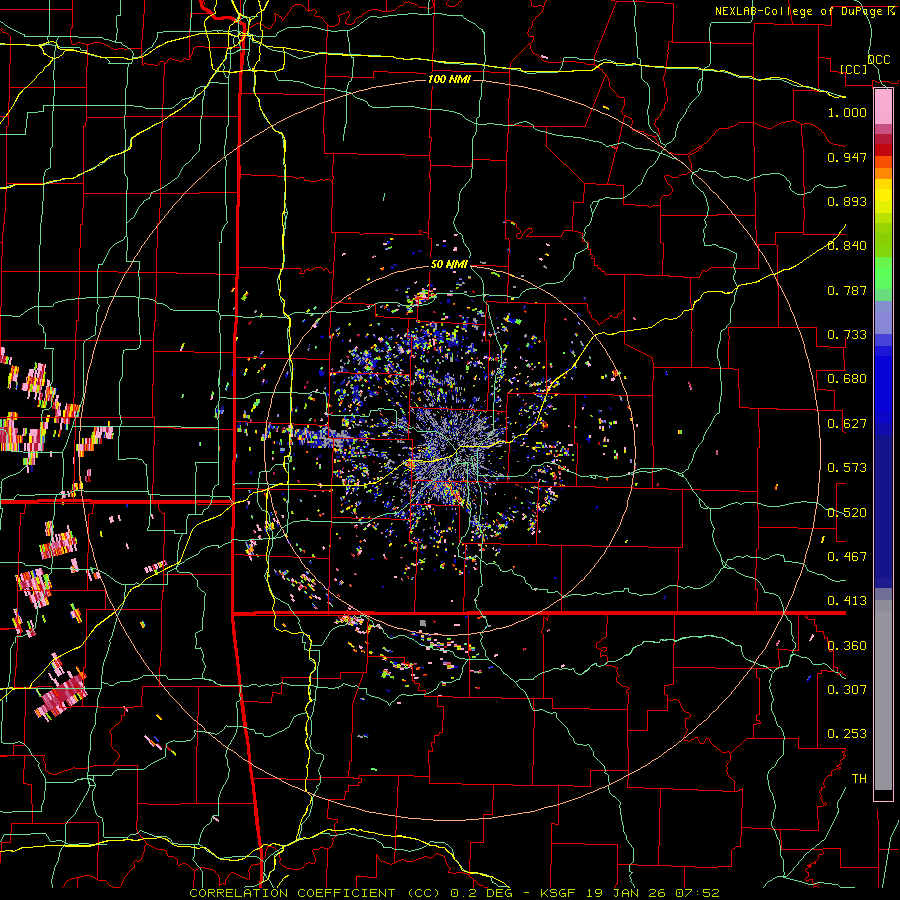Image resolution: width=900 pixels, height=900 pixels.
Task: Click the 0.893 legend value
Action: coord(847,201)
